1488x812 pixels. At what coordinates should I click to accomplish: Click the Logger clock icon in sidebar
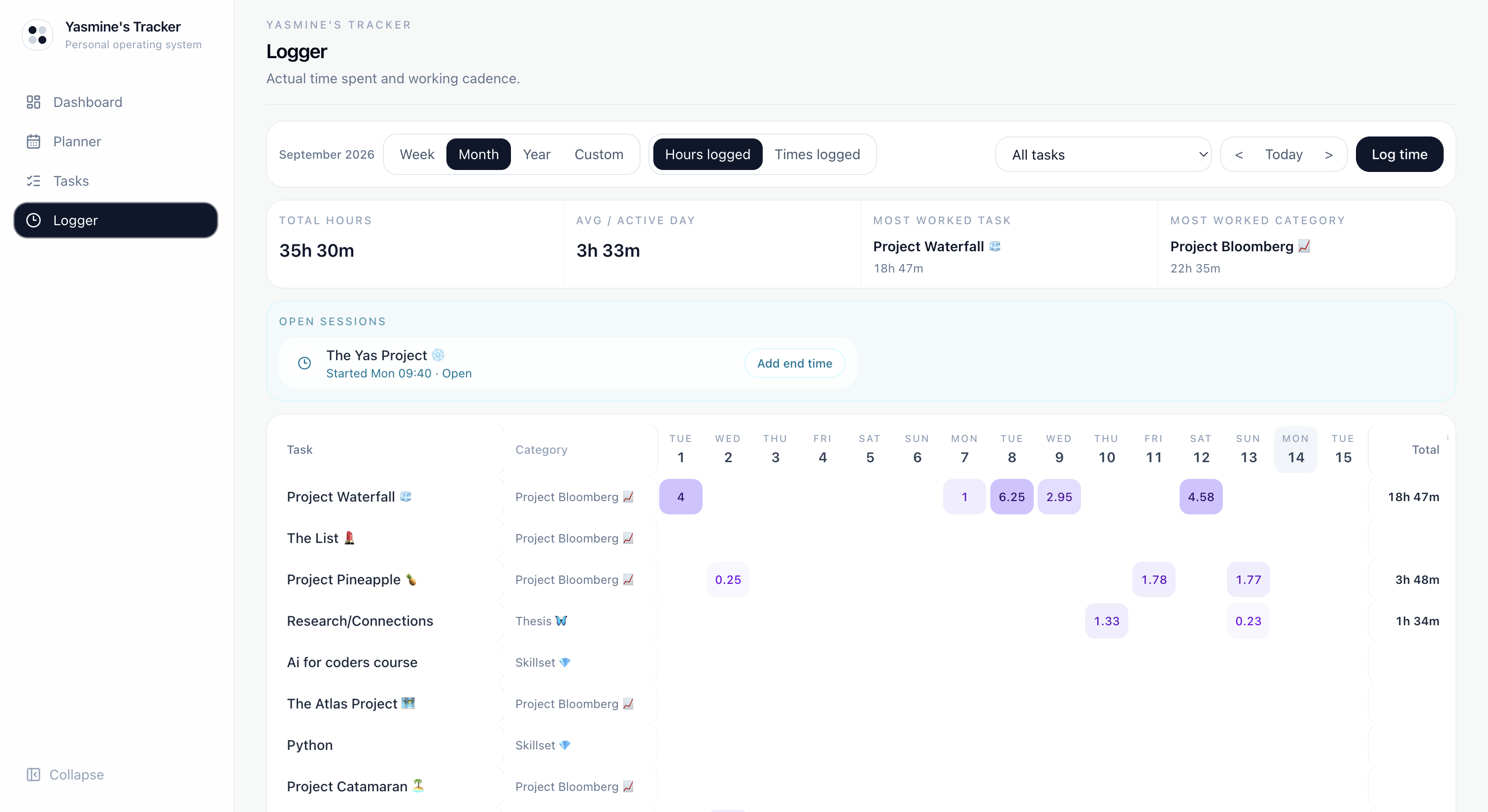(x=34, y=220)
